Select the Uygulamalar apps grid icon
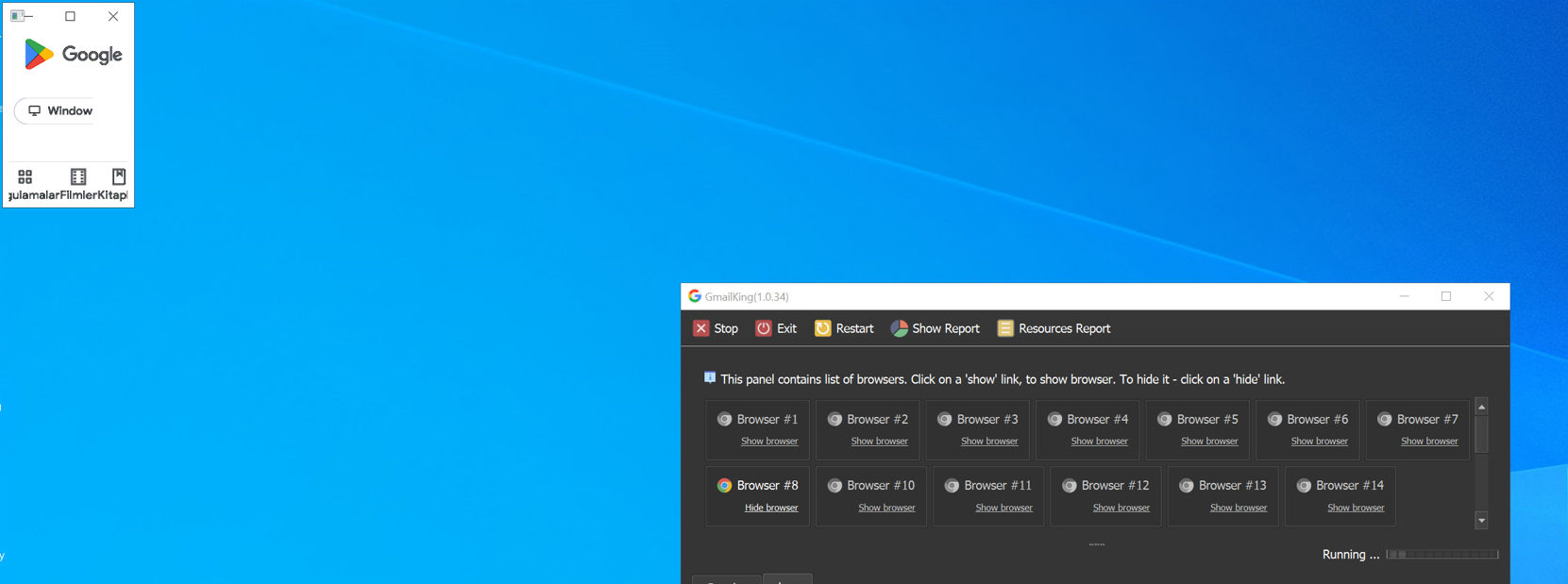Image resolution: width=1568 pixels, height=584 pixels. tap(25, 176)
